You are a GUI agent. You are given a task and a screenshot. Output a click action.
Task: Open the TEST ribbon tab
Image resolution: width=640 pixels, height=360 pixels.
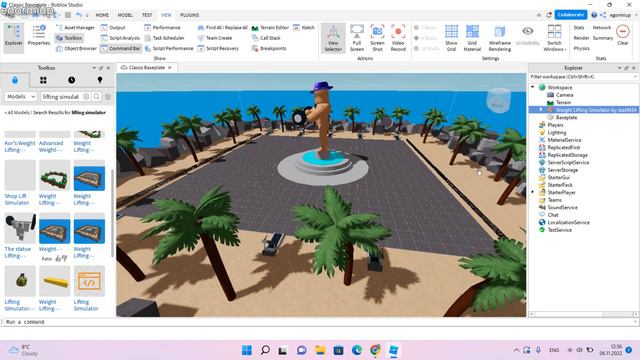147,15
